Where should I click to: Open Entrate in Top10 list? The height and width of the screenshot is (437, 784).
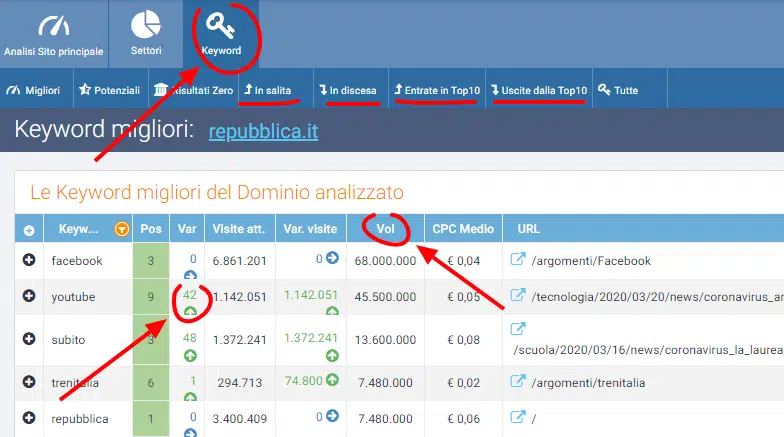[437, 90]
